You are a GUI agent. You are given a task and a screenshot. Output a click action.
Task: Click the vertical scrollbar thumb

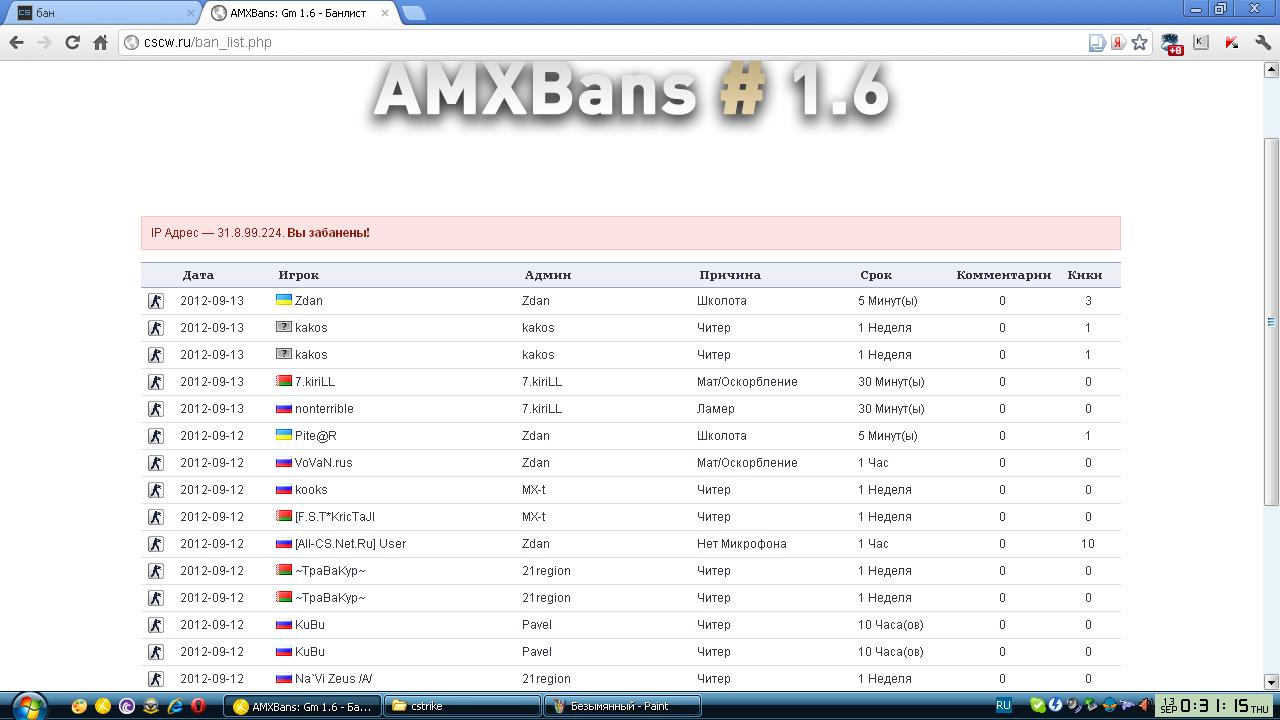(1271, 322)
